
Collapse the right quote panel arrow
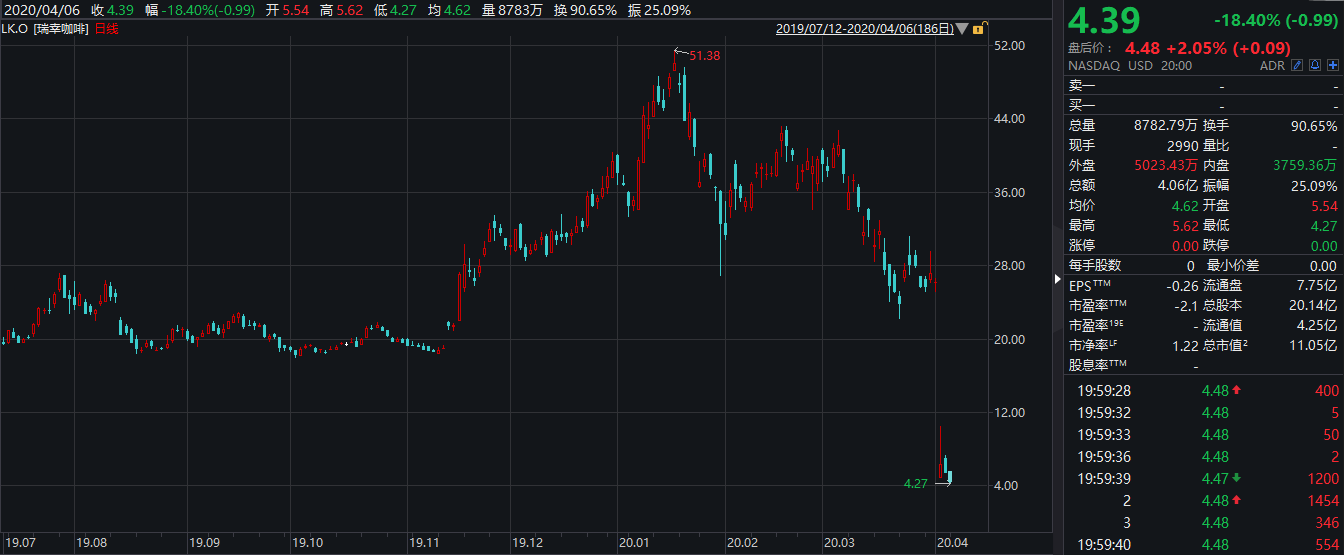point(1059,277)
